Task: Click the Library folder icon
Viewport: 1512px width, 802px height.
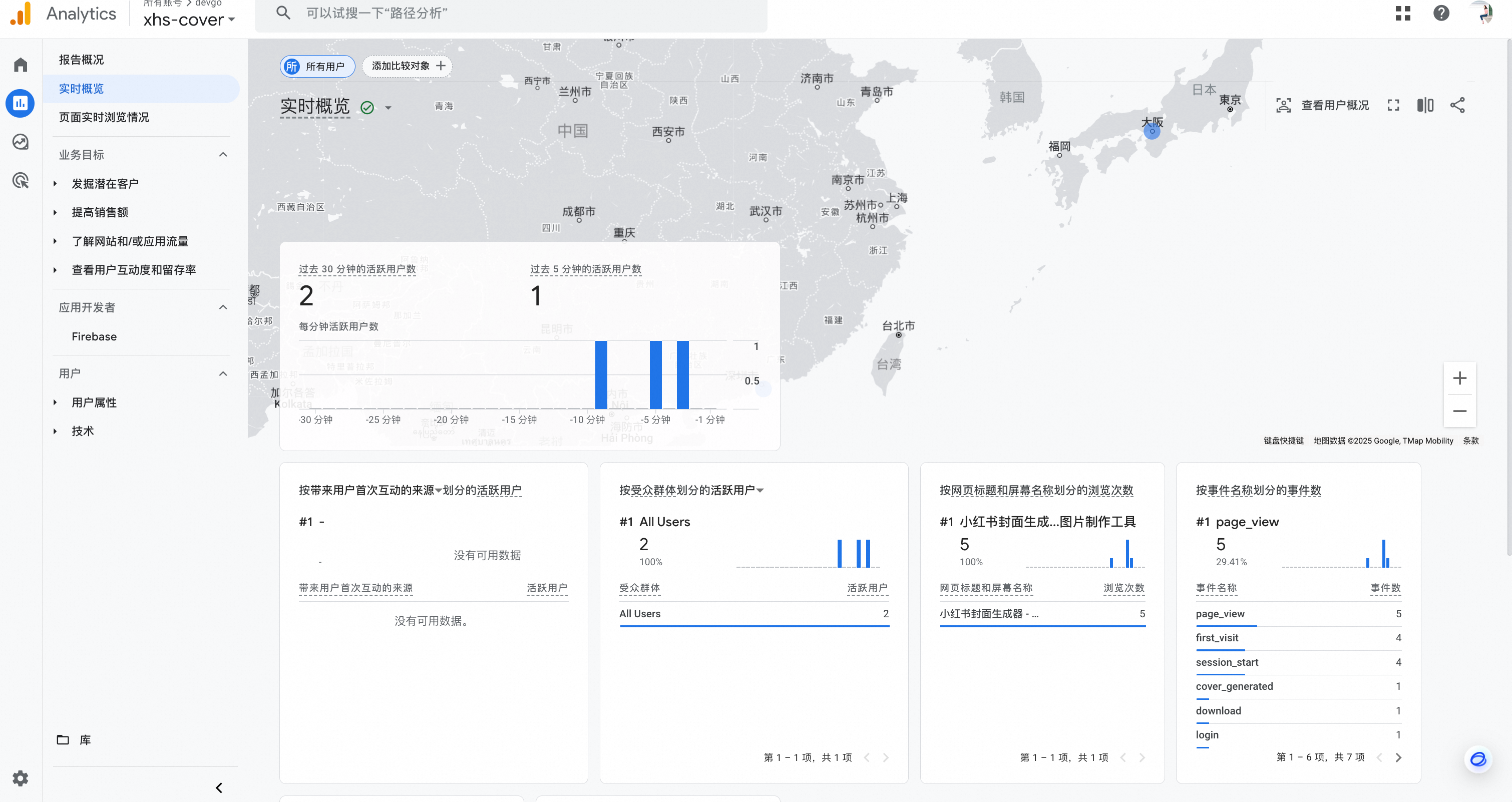Action: (x=63, y=740)
